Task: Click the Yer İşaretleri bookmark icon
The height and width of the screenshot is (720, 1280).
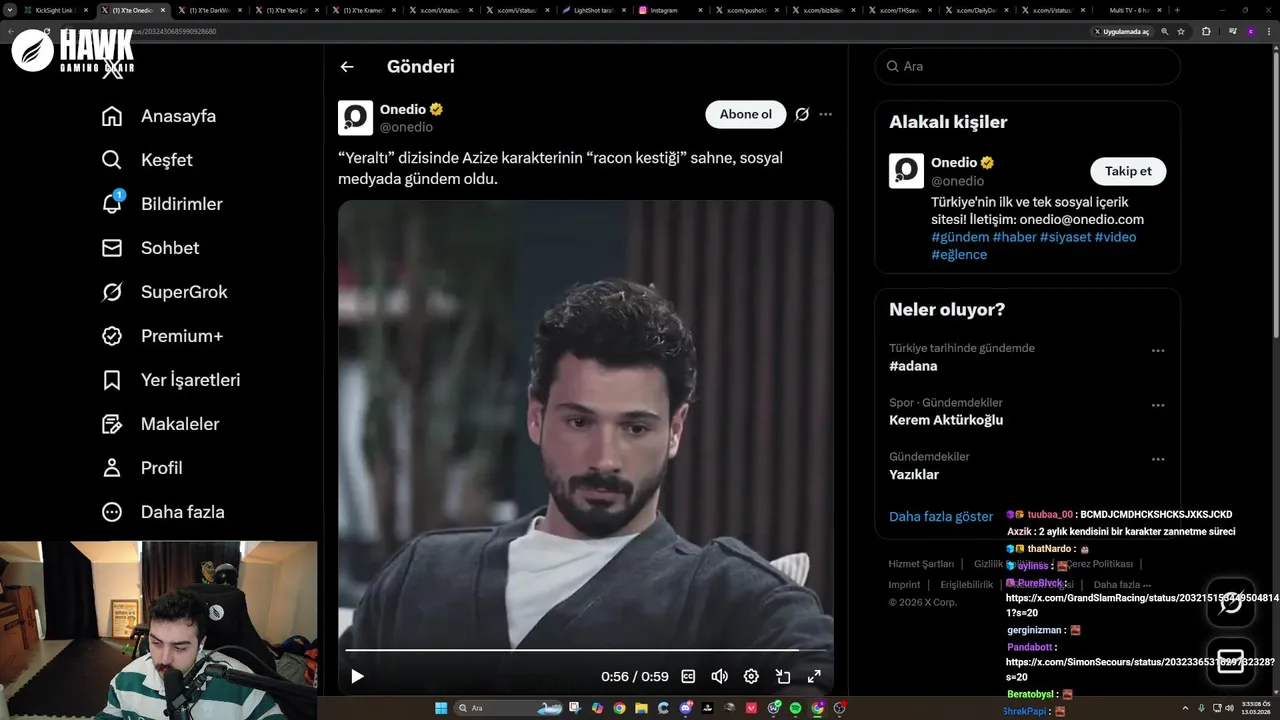Action: [112, 380]
